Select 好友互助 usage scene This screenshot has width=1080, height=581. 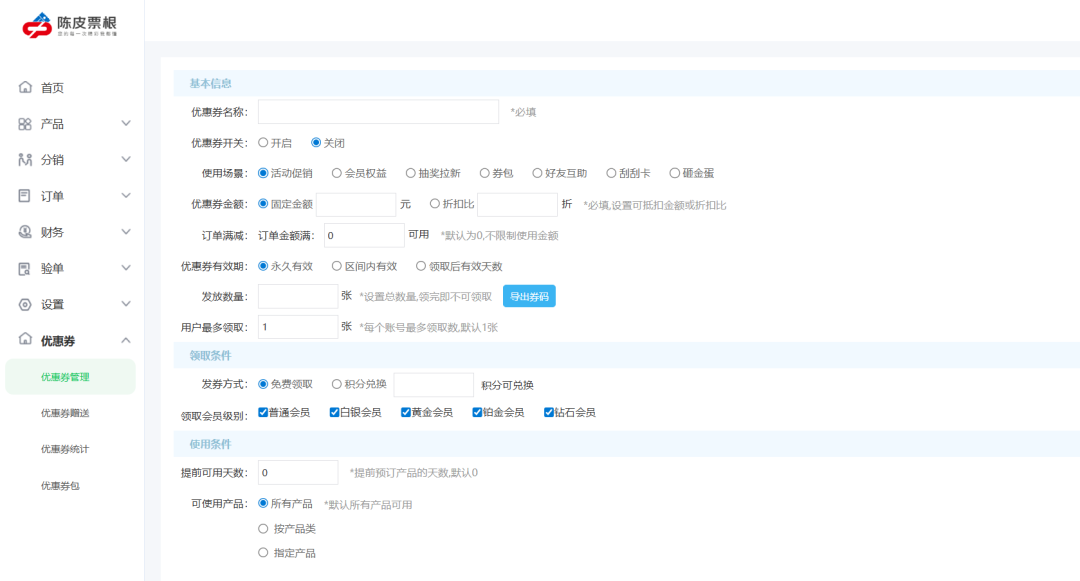point(537,173)
